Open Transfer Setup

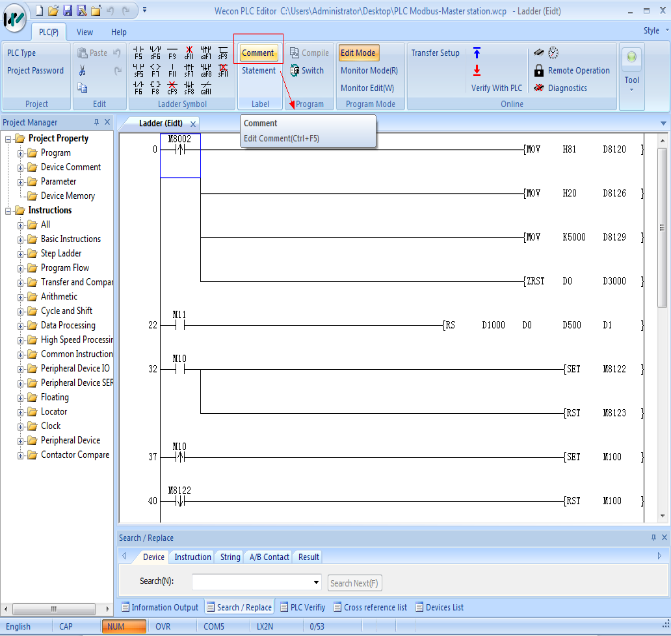point(435,53)
